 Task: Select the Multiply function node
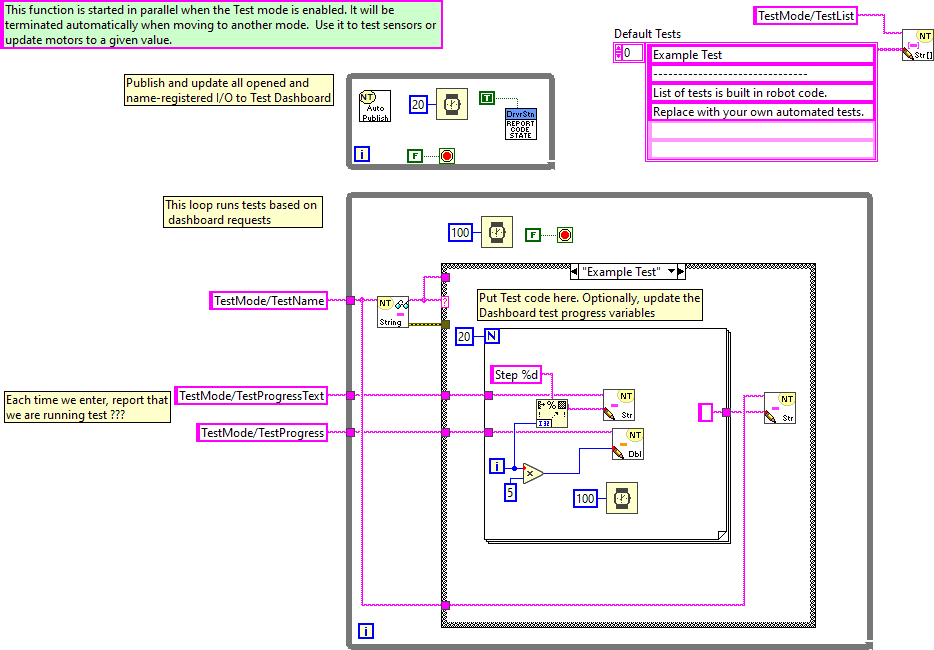coord(533,472)
